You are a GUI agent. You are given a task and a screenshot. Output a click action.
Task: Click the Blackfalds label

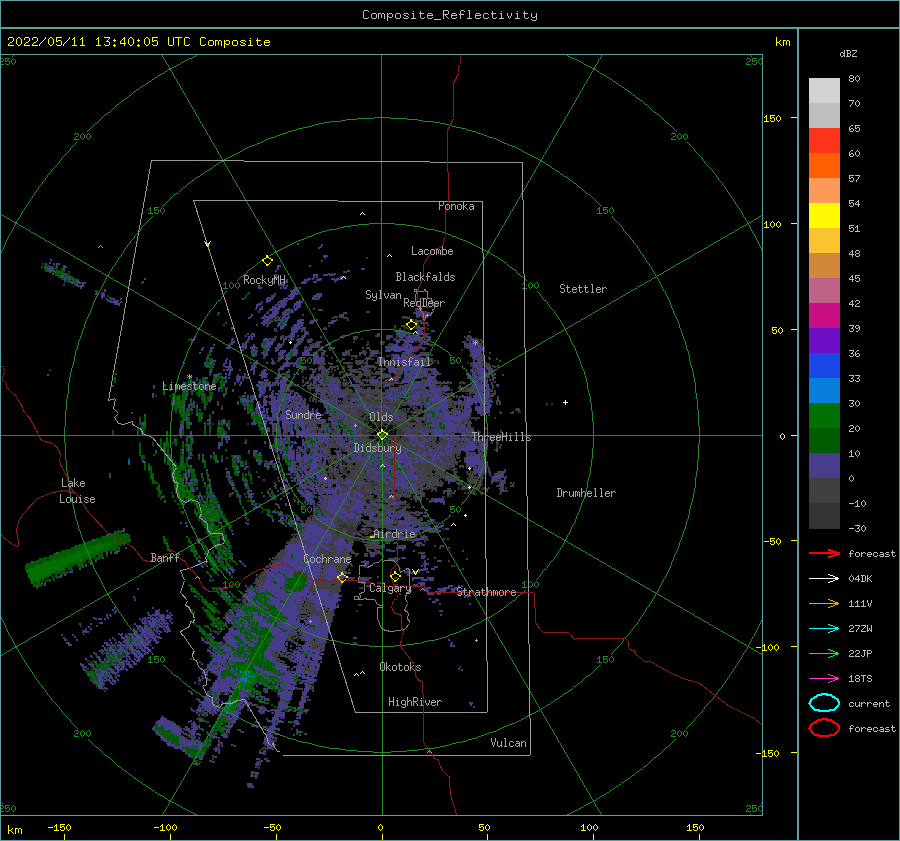[425, 277]
